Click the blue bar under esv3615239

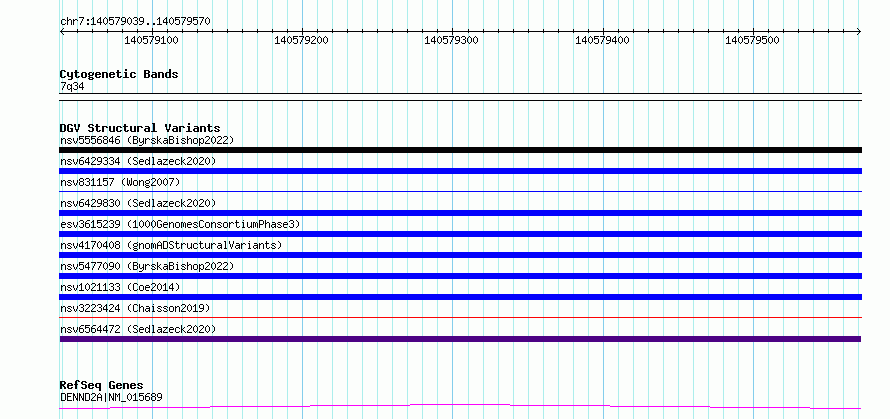(461, 234)
